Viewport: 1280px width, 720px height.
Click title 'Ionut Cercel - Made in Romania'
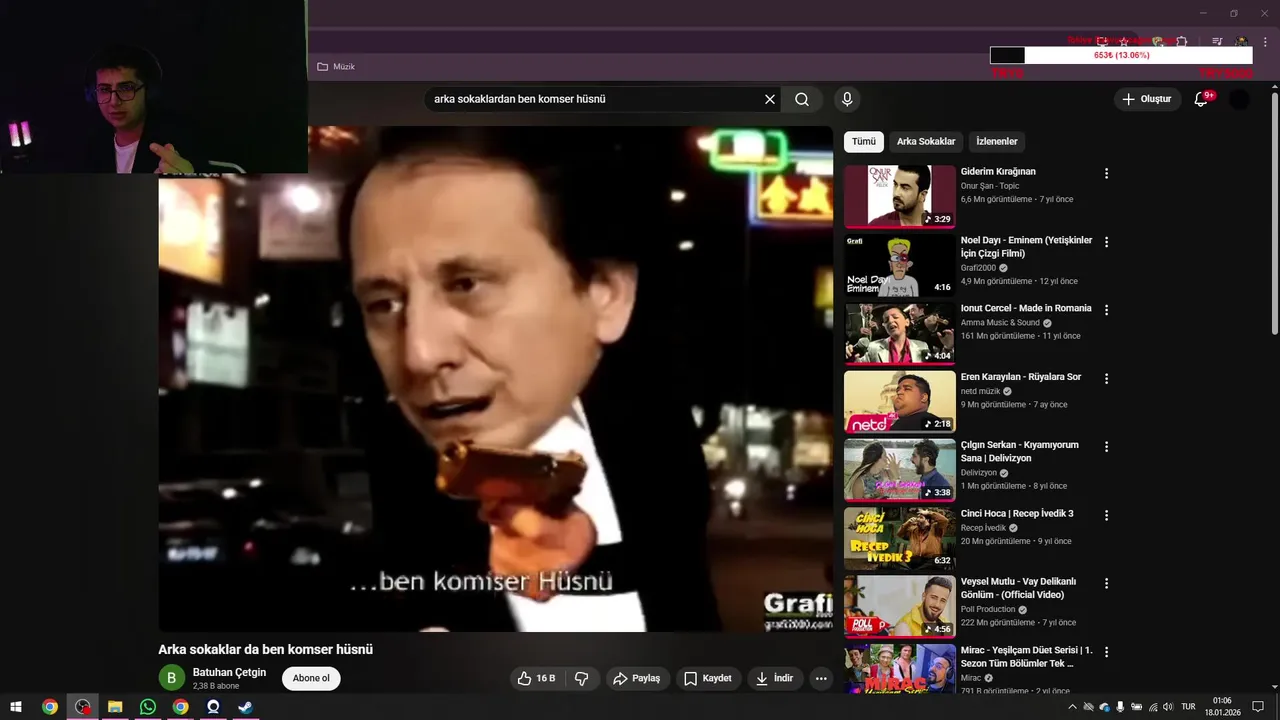1026,308
